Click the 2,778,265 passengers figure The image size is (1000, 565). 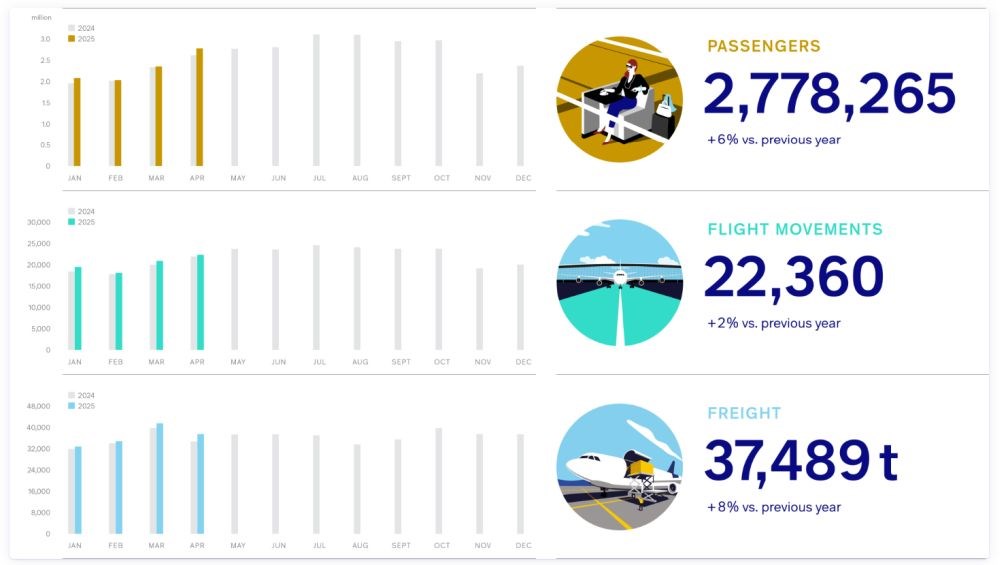[830, 94]
